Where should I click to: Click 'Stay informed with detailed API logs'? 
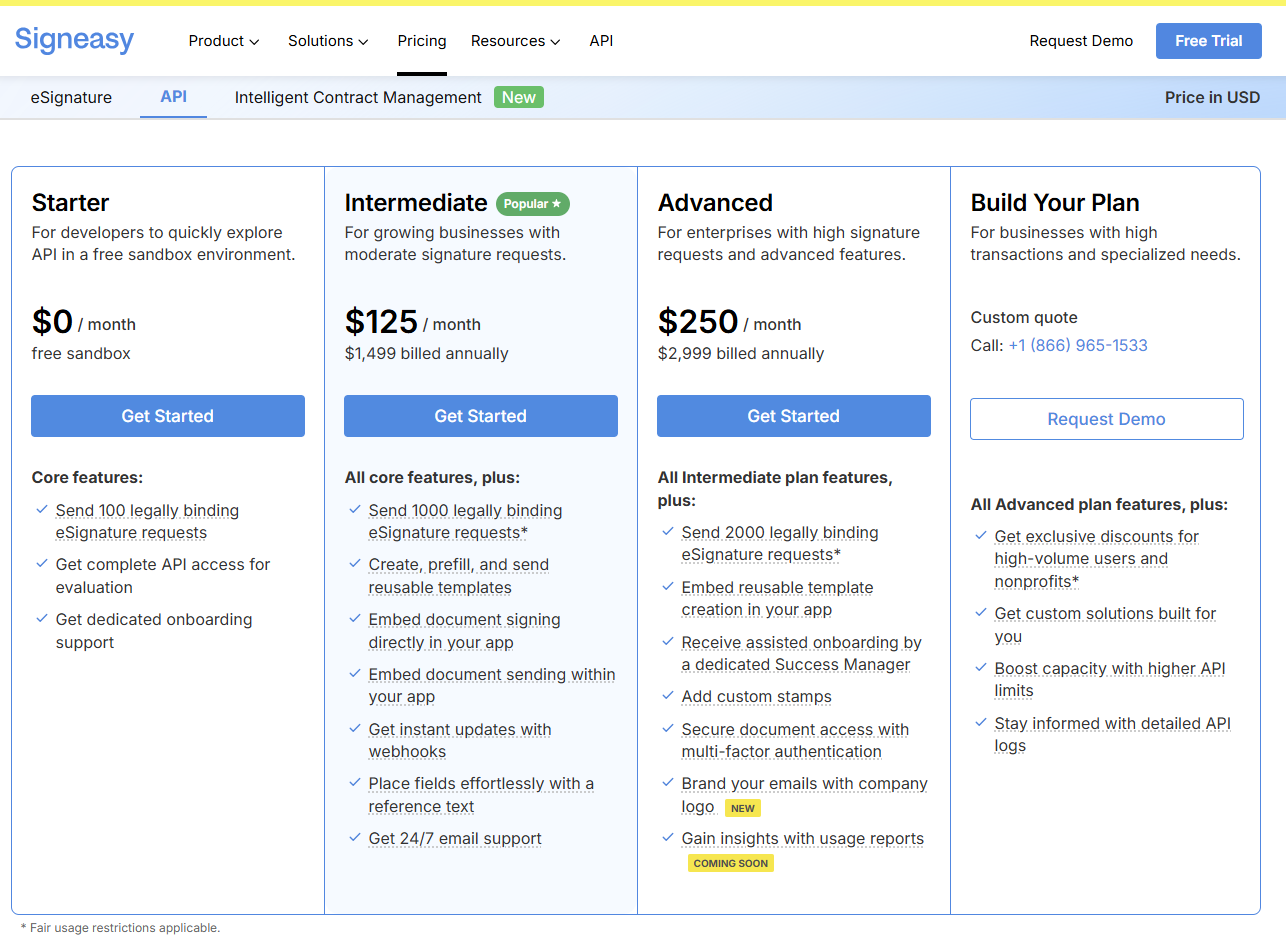(1112, 735)
